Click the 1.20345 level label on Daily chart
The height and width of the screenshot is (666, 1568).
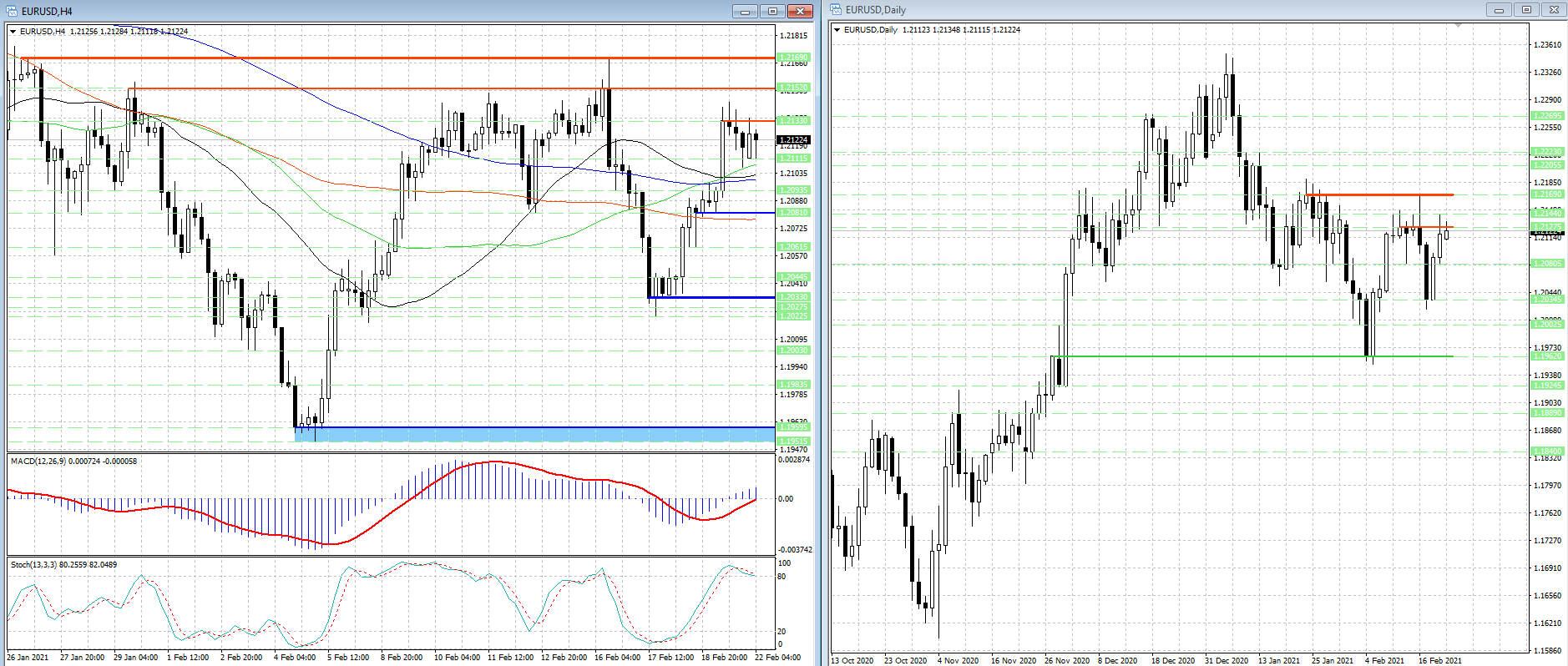[1547, 300]
